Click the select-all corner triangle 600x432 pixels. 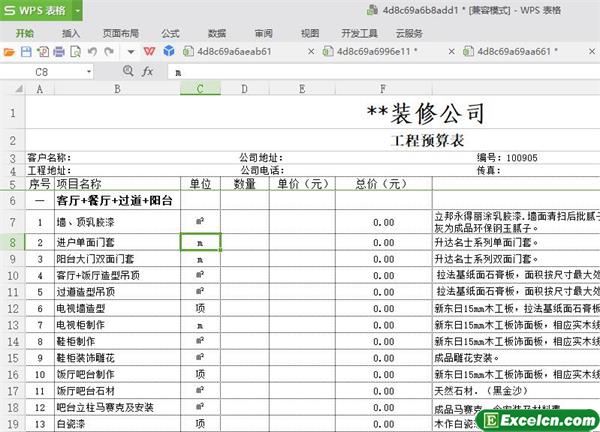tap(18, 89)
